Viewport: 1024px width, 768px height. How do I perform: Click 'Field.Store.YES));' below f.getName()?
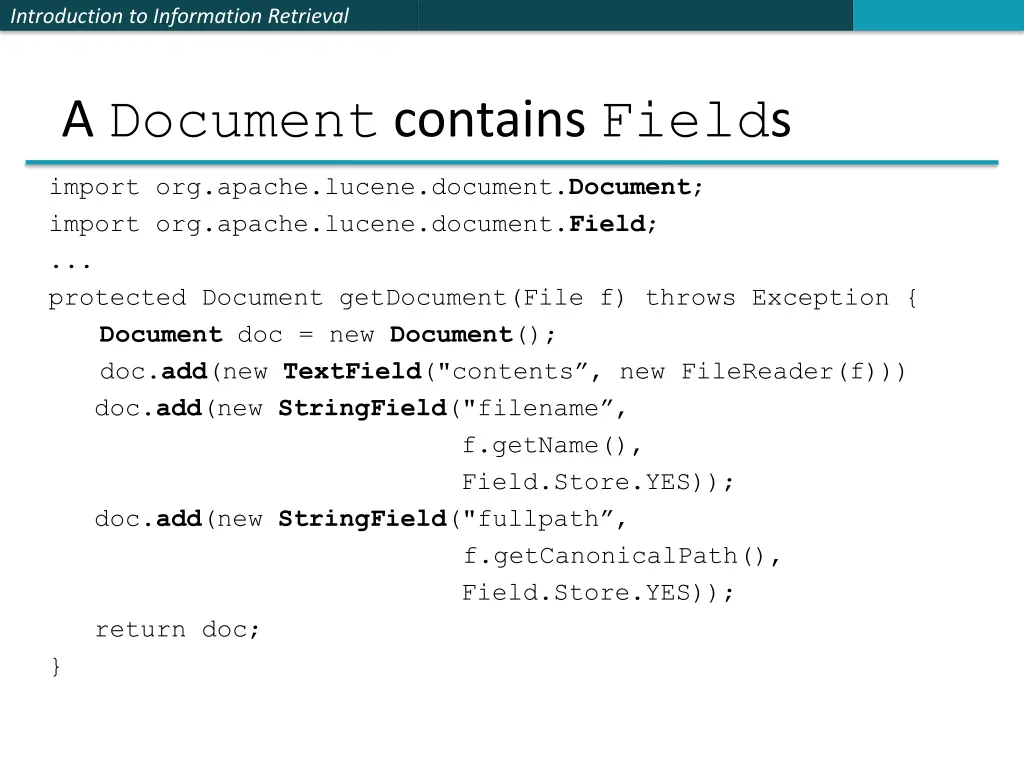click(x=598, y=483)
